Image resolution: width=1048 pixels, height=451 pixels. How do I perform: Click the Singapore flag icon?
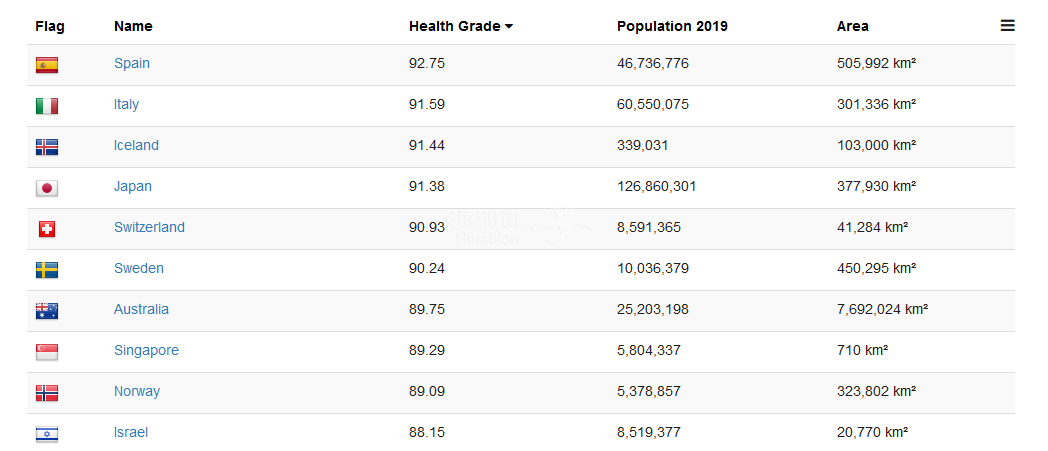pyautogui.click(x=47, y=352)
